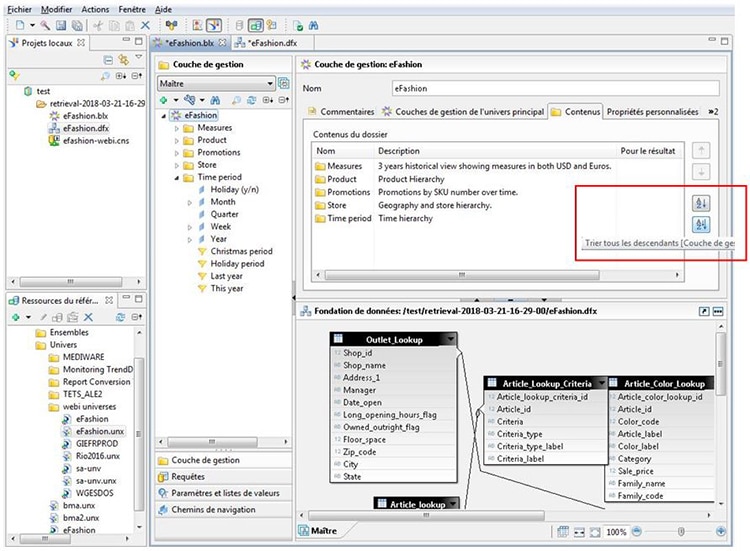
Task: Expand the Promotions folder in the tree
Action: [176, 153]
